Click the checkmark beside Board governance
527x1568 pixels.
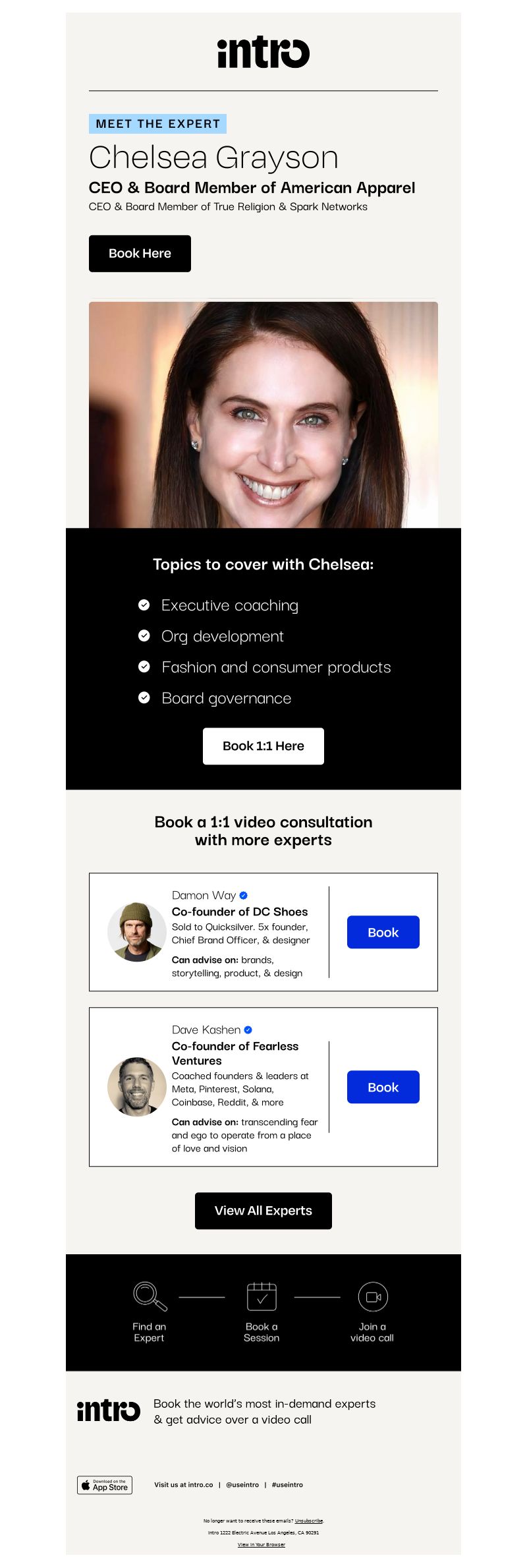(144, 697)
